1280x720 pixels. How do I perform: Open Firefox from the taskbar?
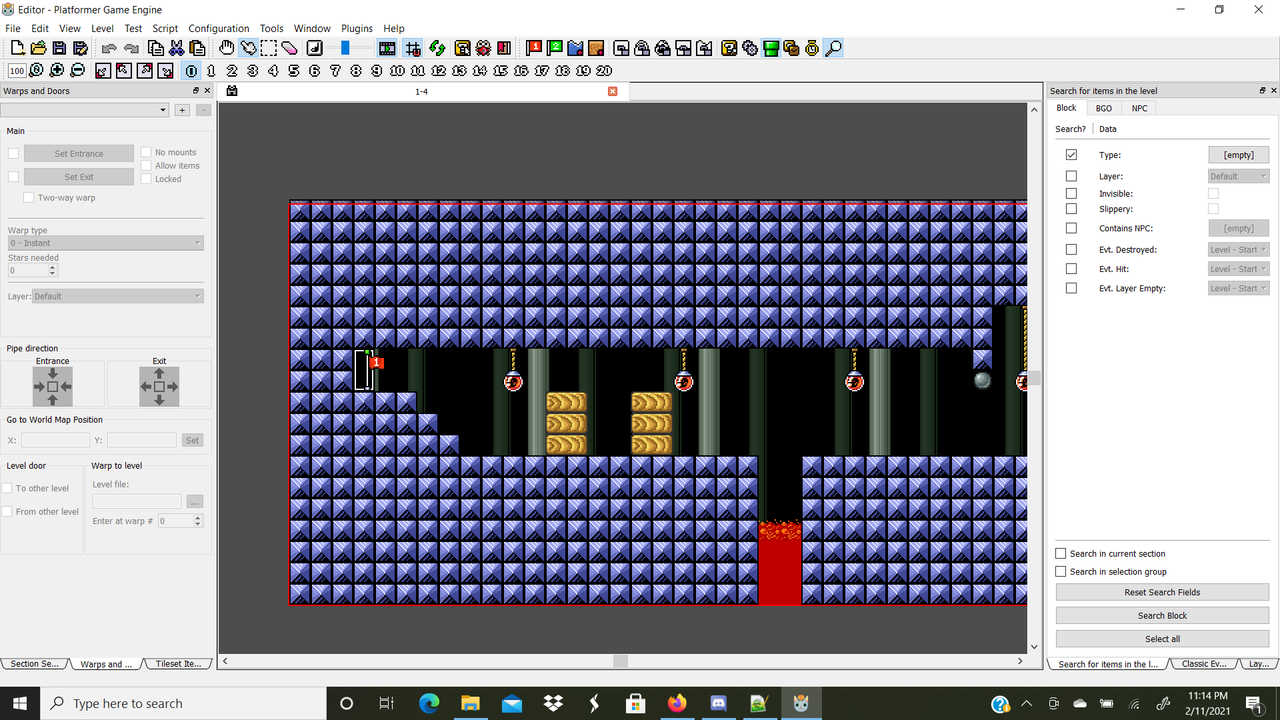pos(677,703)
